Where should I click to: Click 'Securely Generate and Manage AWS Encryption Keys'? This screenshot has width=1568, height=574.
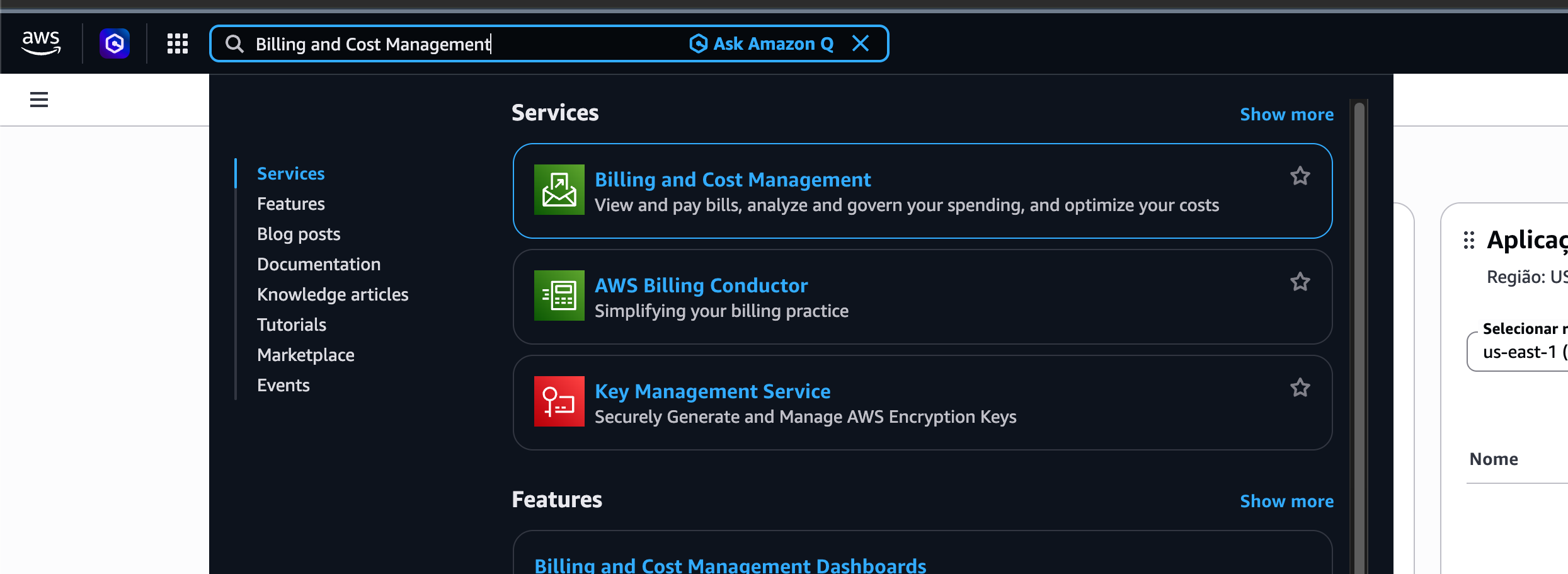pyautogui.click(x=805, y=416)
